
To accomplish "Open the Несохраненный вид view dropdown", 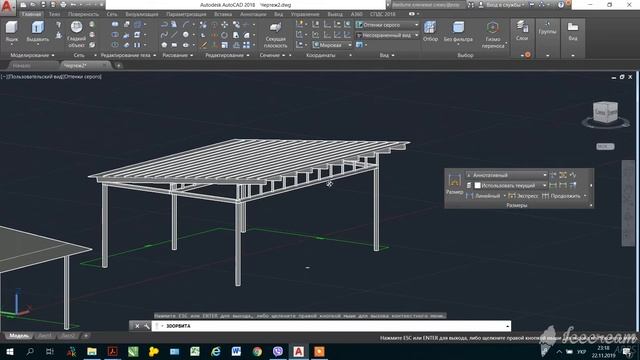I will [387, 35].
